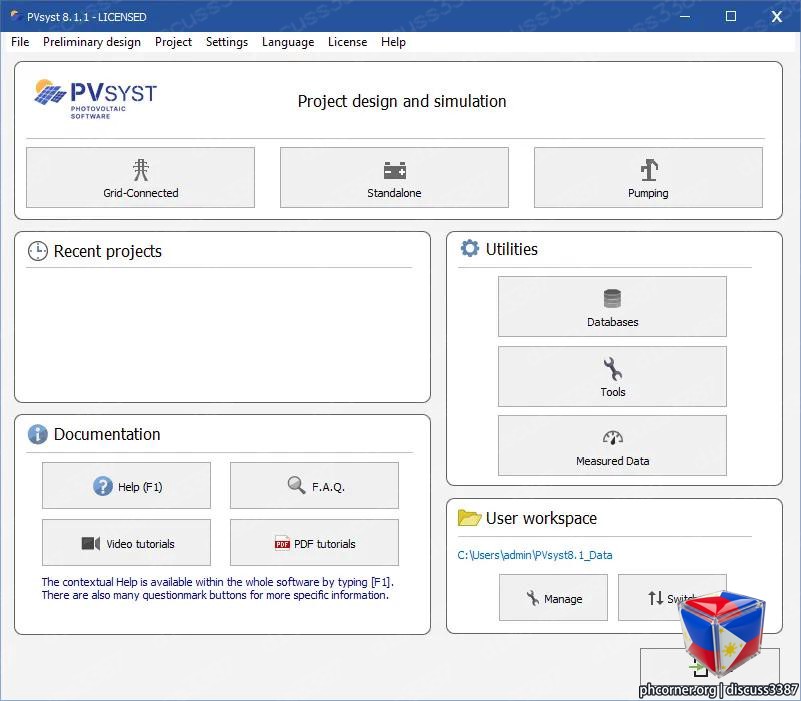This screenshot has height=701, width=801.
Task: Click the "questionmark buttons" hint line
Action: pos(215,595)
